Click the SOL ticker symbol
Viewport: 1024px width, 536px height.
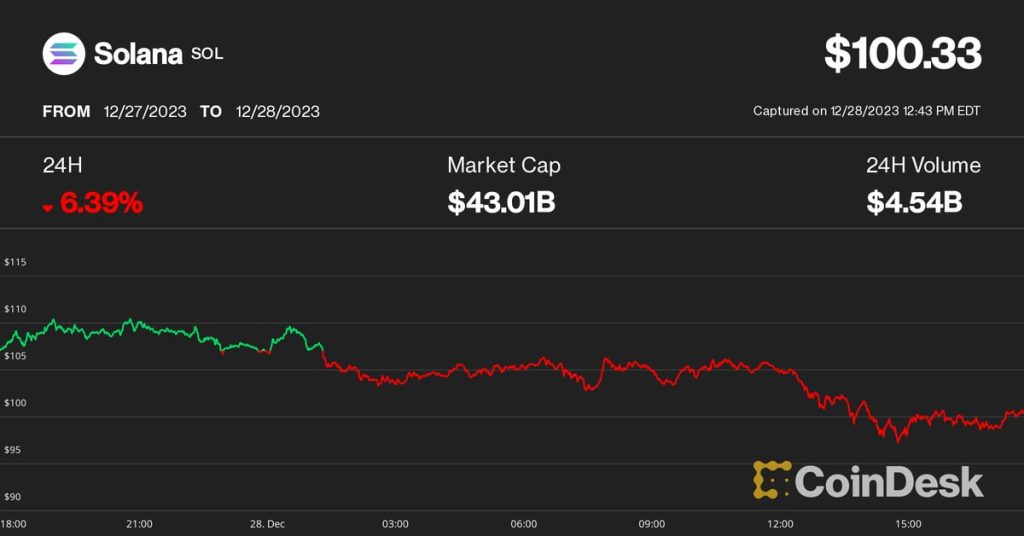coord(207,53)
